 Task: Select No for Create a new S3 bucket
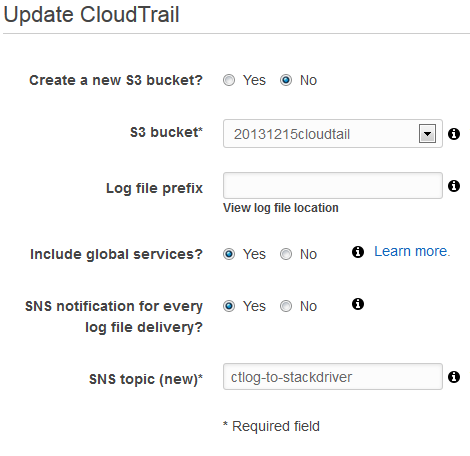(x=286, y=80)
